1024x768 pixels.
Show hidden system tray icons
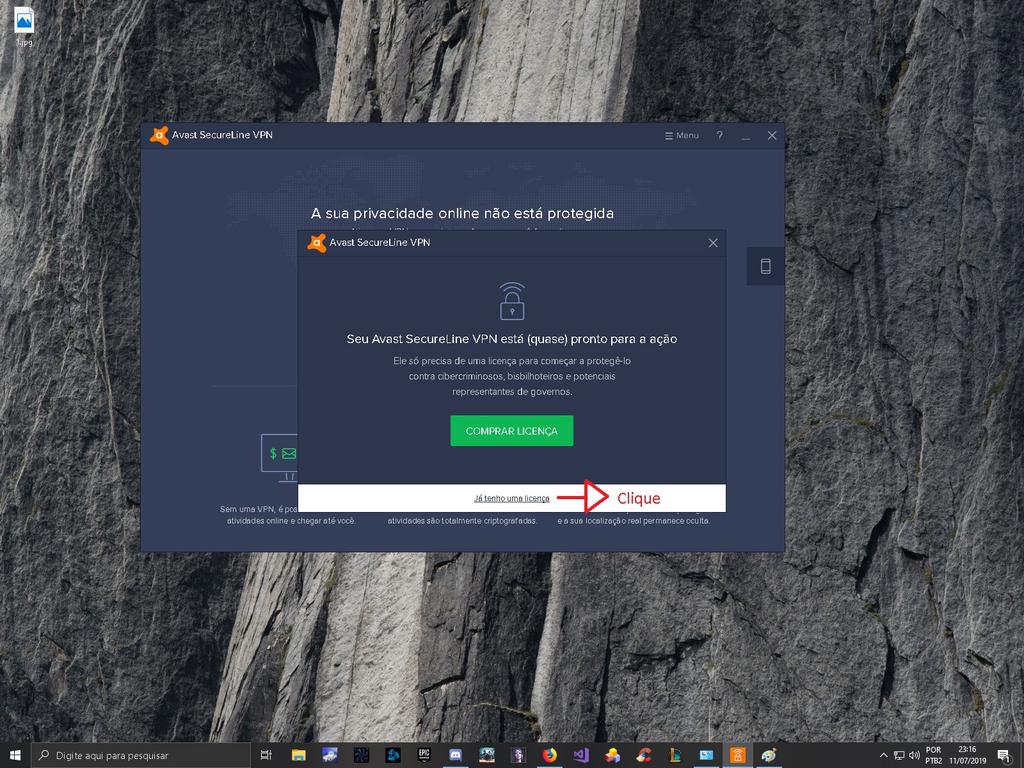884,755
